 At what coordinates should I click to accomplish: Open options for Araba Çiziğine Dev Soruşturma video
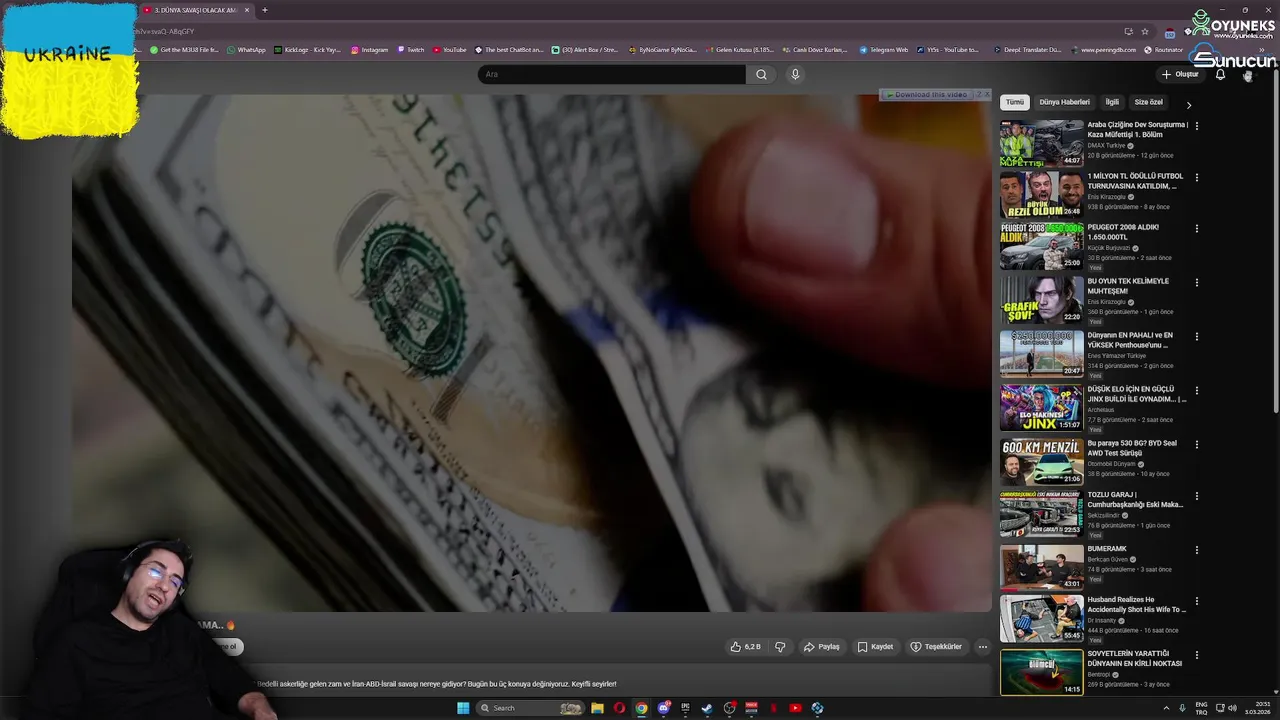(1196, 126)
